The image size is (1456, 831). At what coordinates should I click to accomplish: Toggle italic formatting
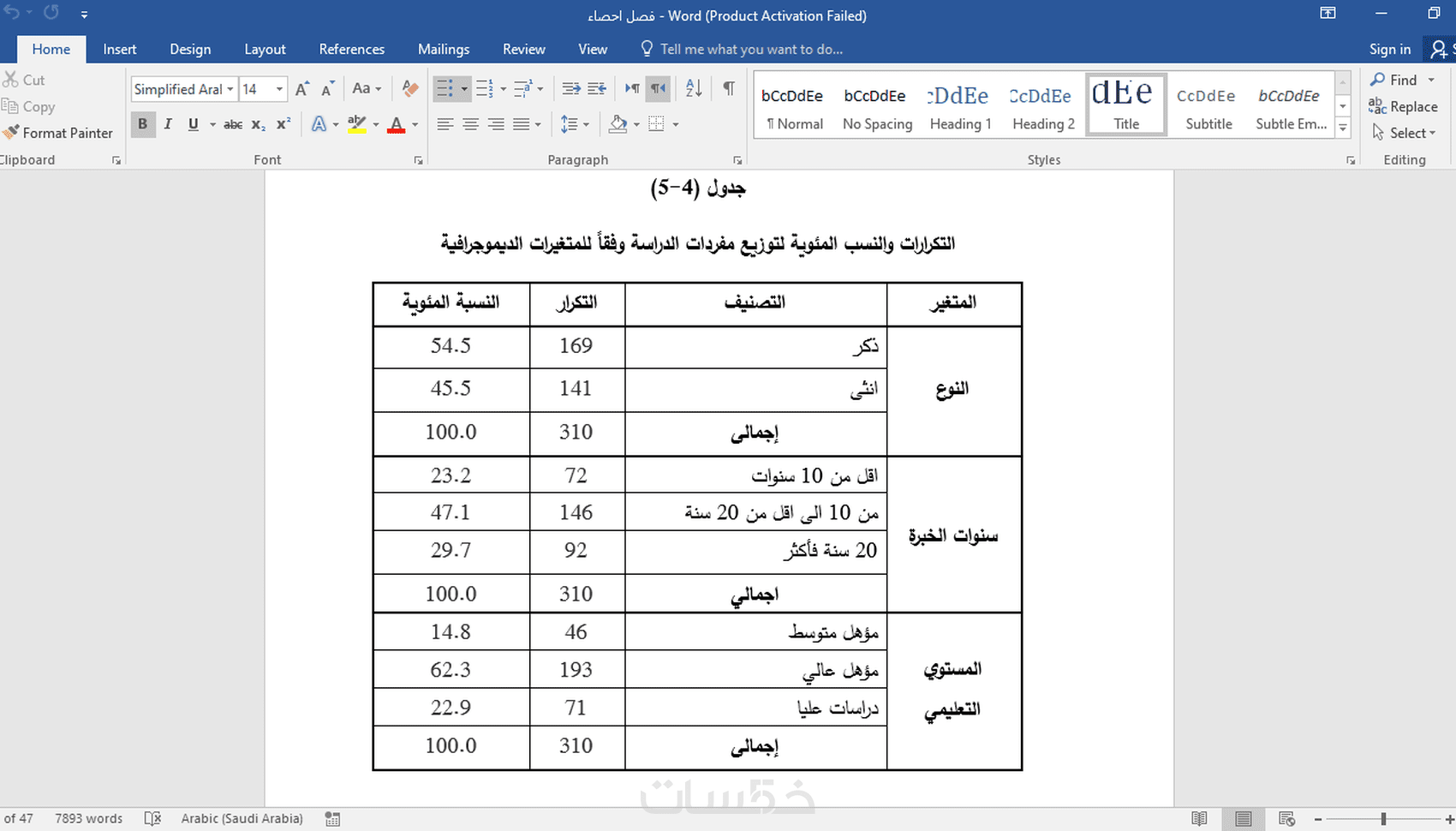(168, 124)
